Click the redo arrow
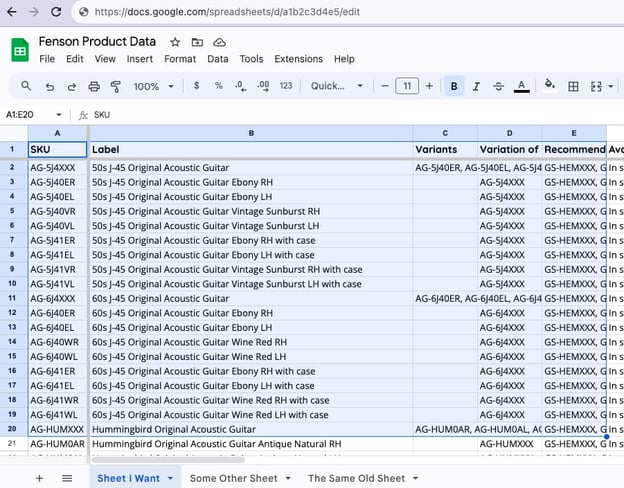Screen dimensions: 624x488 pos(72,86)
